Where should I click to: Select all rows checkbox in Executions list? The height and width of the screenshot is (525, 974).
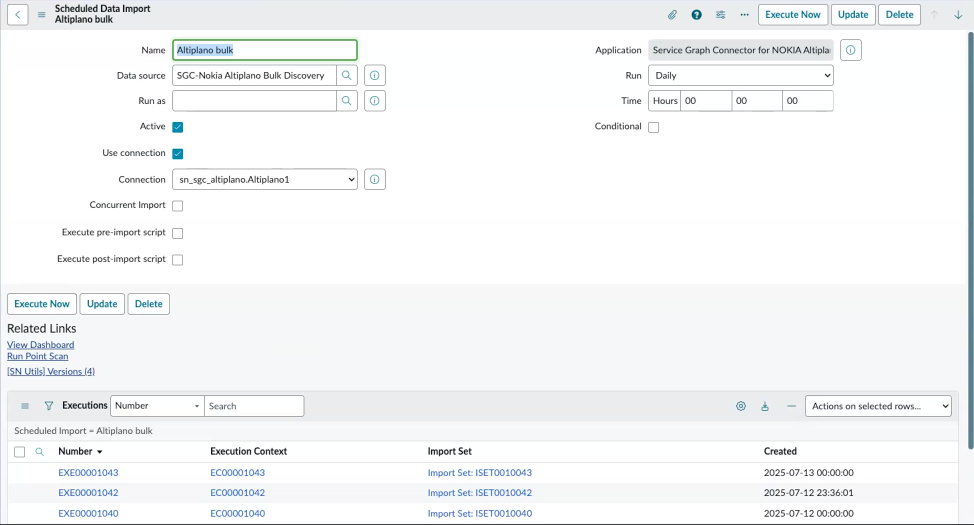(x=19, y=452)
